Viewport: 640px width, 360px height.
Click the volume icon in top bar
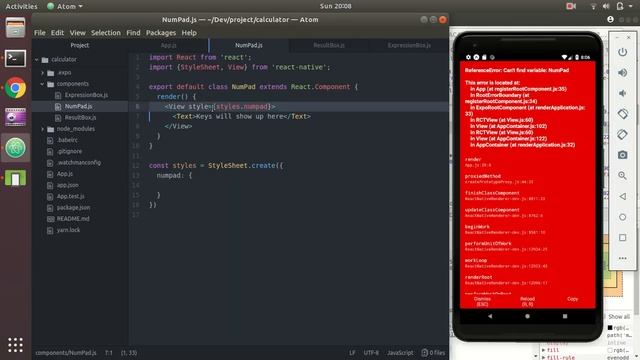(x=606, y=6)
